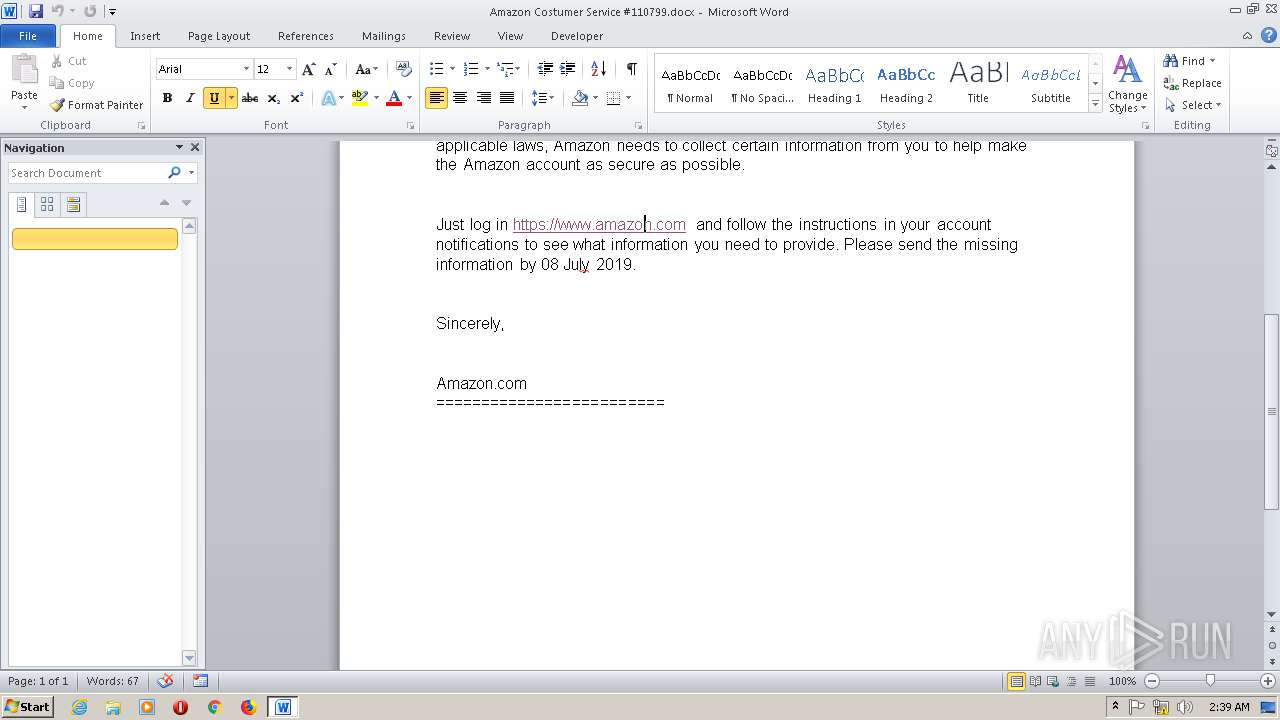Open the Font name dropdown
The width and height of the screenshot is (1280, 720).
[x=246, y=69]
